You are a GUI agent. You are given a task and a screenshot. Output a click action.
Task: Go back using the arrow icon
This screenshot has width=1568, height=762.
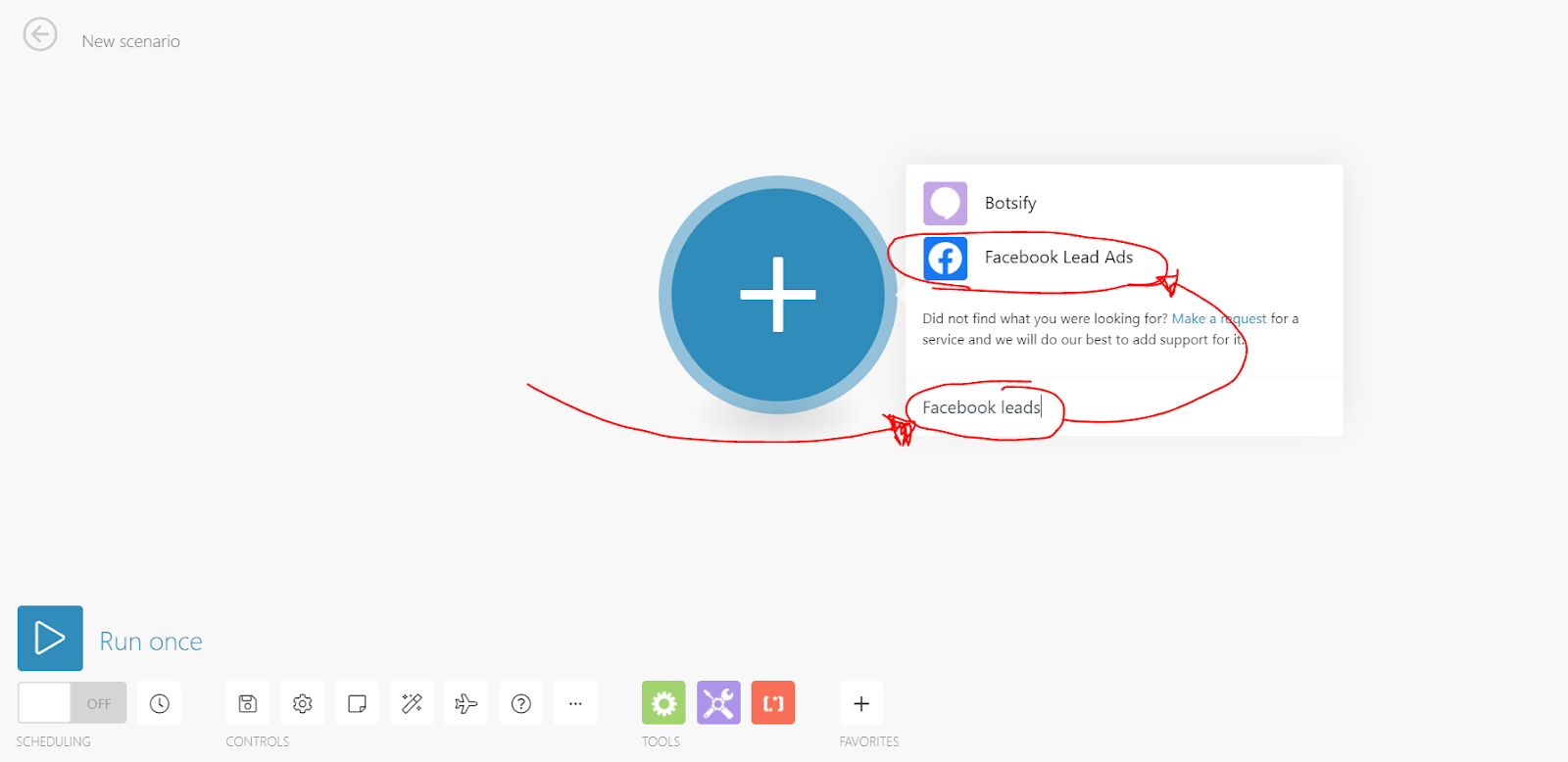click(x=40, y=34)
